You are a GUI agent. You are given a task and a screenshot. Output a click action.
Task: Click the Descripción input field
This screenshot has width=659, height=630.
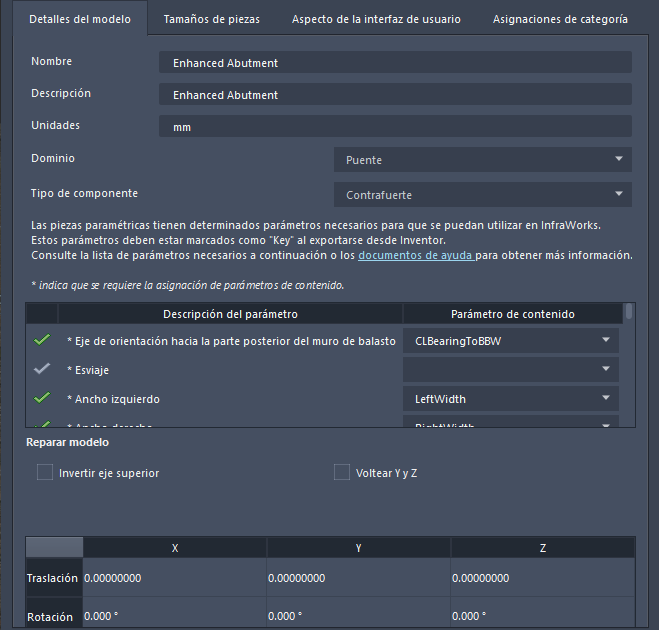(x=395, y=94)
